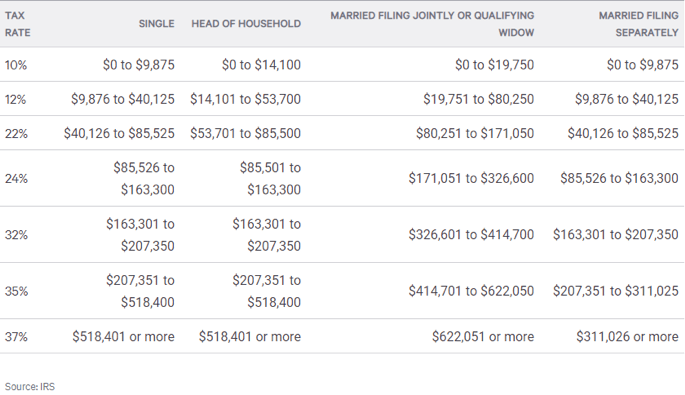Select the $326,601 to $414,700 cell

[471, 235]
